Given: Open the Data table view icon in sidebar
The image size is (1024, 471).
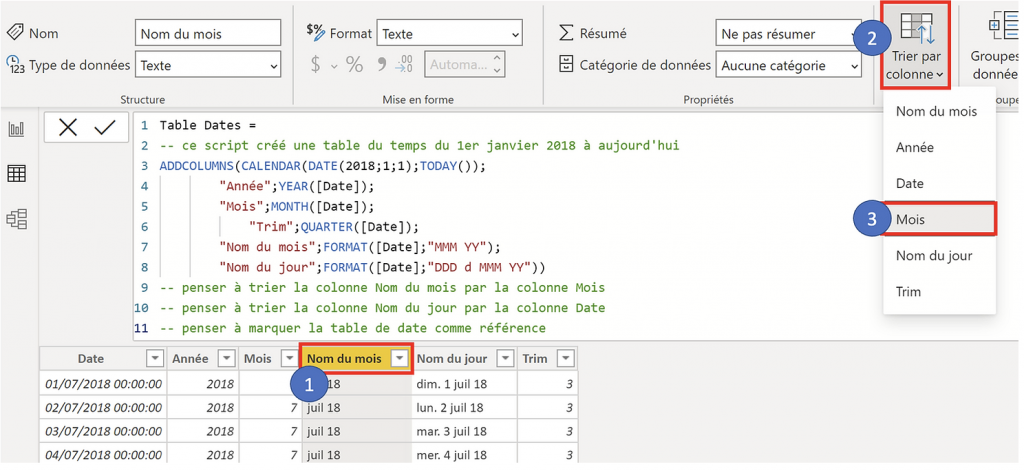Looking at the screenshot, I should tap(16, 174).
